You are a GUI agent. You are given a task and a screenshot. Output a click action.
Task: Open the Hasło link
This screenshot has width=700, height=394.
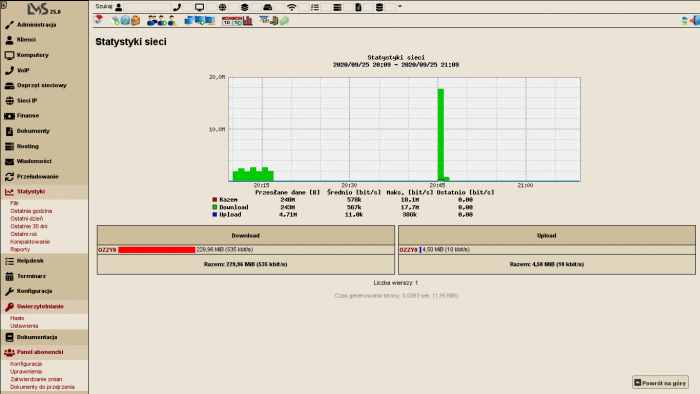(x=17, y=318)
